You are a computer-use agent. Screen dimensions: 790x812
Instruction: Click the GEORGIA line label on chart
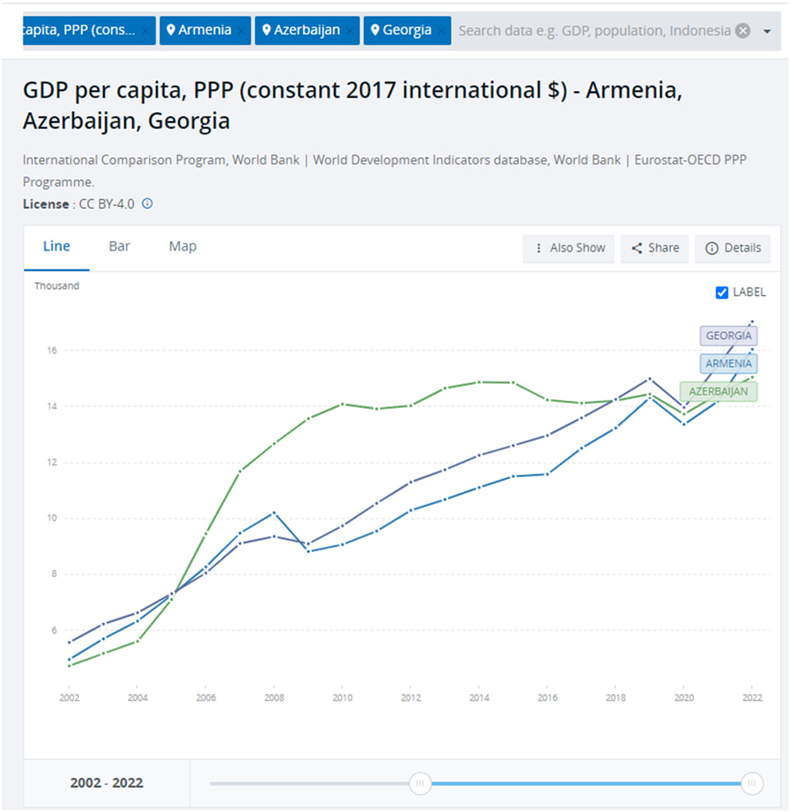pos(728,336)
